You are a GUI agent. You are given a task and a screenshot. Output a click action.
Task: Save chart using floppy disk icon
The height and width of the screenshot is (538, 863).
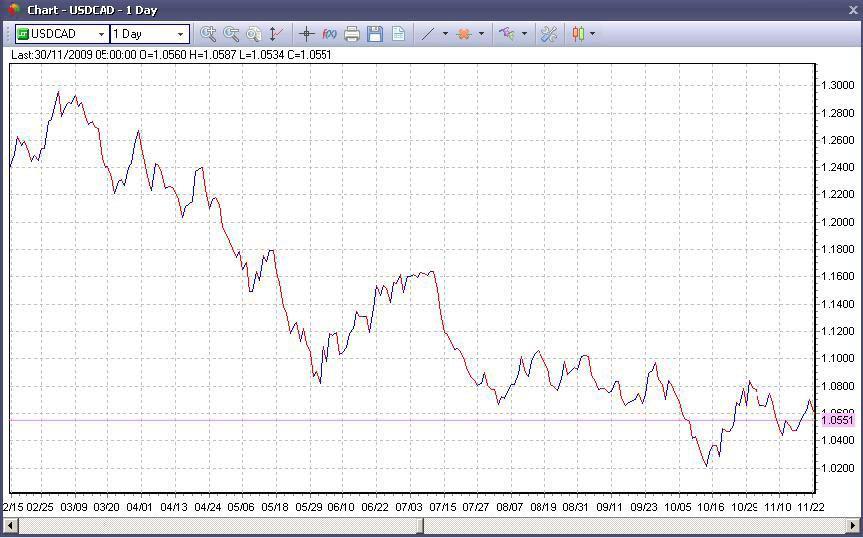tap(375, 34)
